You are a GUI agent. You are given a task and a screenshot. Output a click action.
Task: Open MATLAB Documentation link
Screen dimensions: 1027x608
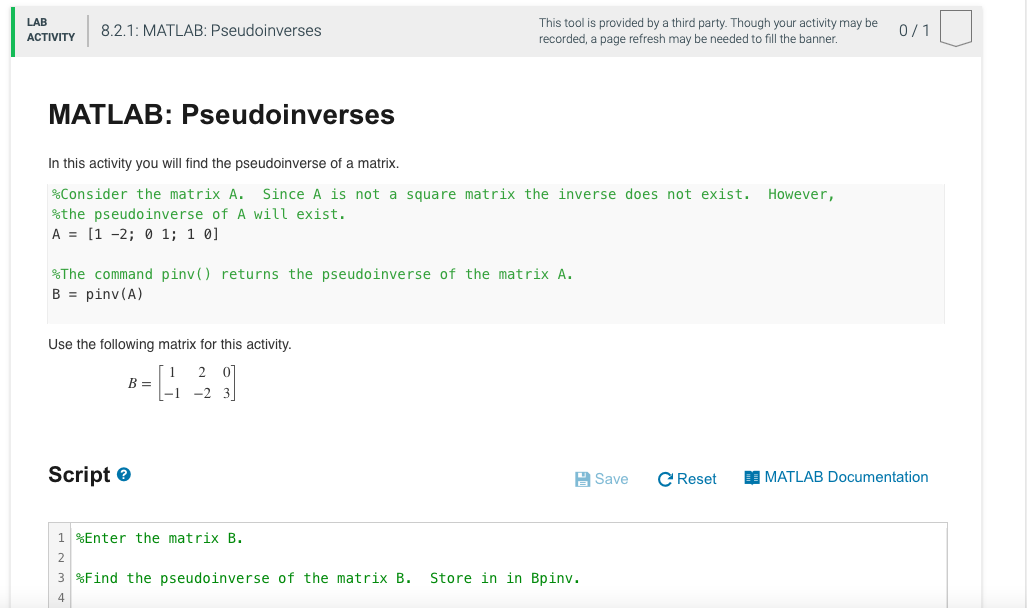(845, 477)
